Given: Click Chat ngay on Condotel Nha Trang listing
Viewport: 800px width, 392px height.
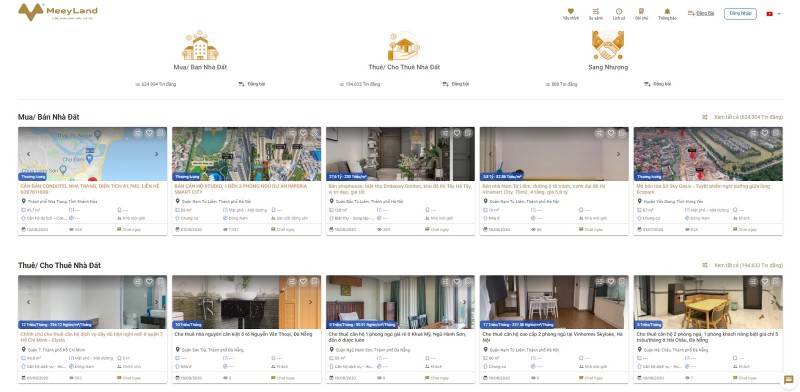Looking at the screenshot, I should 129,230.
